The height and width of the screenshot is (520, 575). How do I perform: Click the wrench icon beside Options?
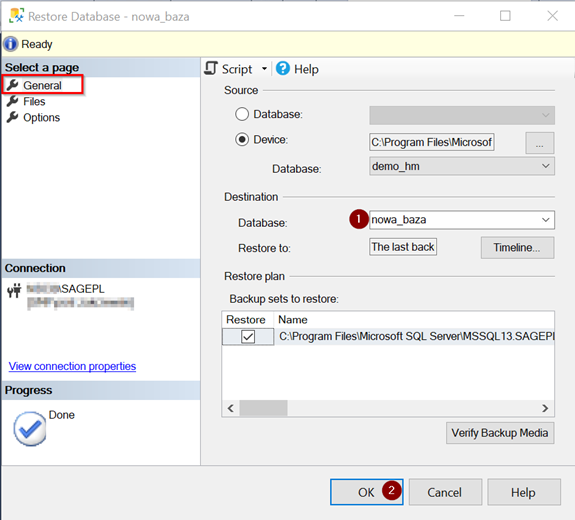pyautogui.click(x=12, y=117)
